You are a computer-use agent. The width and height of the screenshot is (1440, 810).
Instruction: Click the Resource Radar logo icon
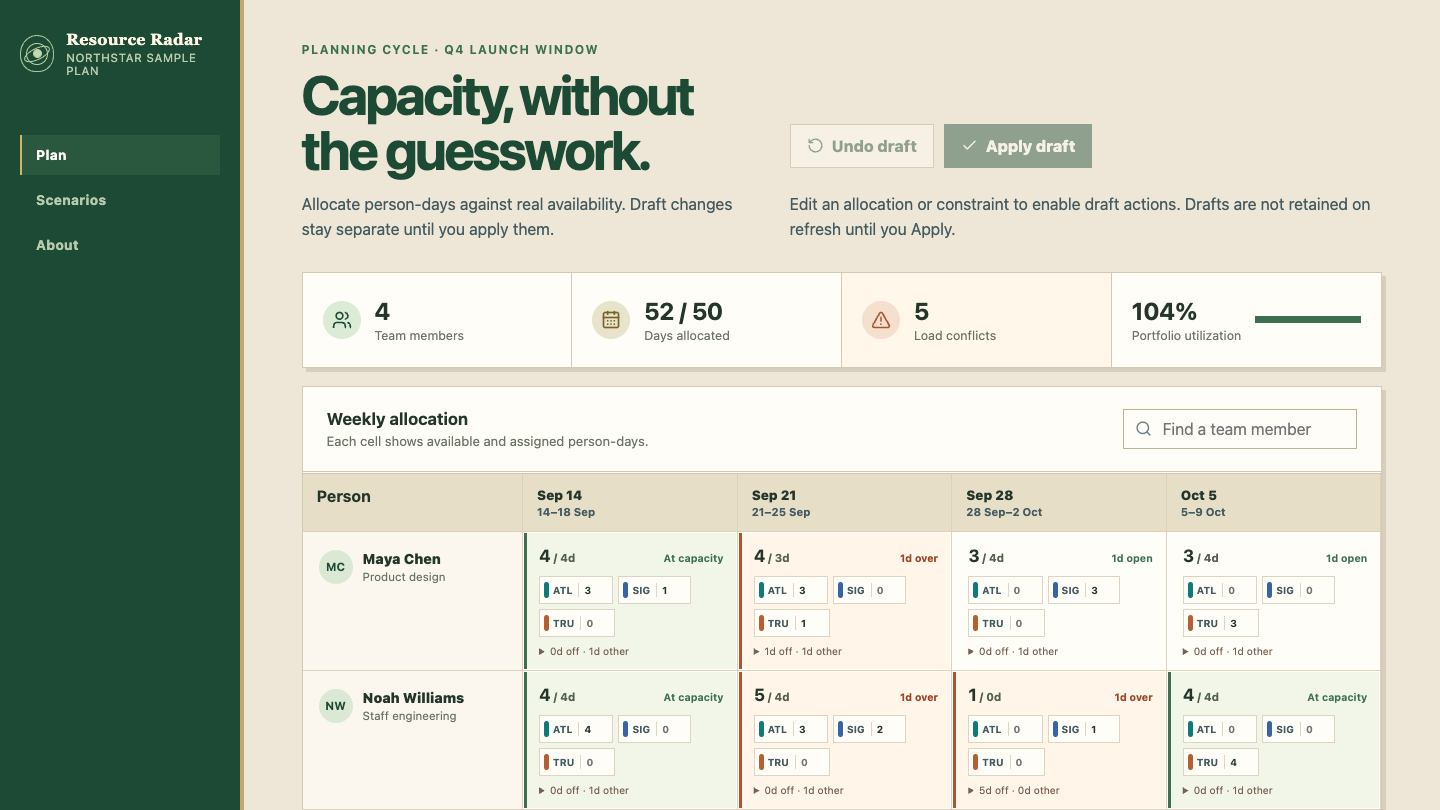pyautogui.click(x=37, y=54)
